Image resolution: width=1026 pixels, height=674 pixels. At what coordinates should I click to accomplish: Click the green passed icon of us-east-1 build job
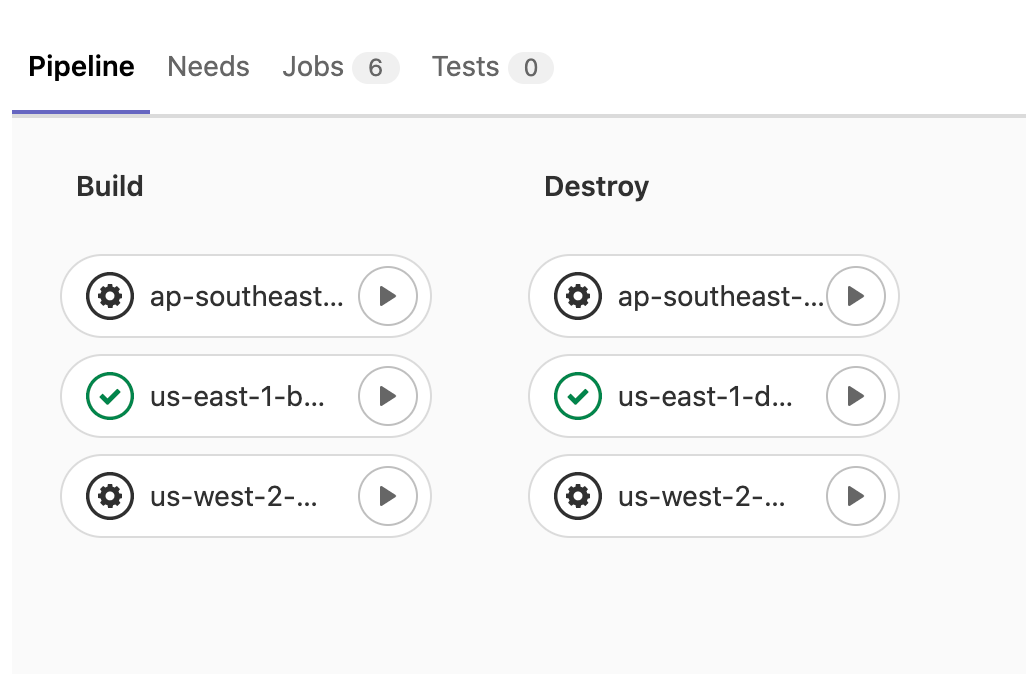pos(110,396)
